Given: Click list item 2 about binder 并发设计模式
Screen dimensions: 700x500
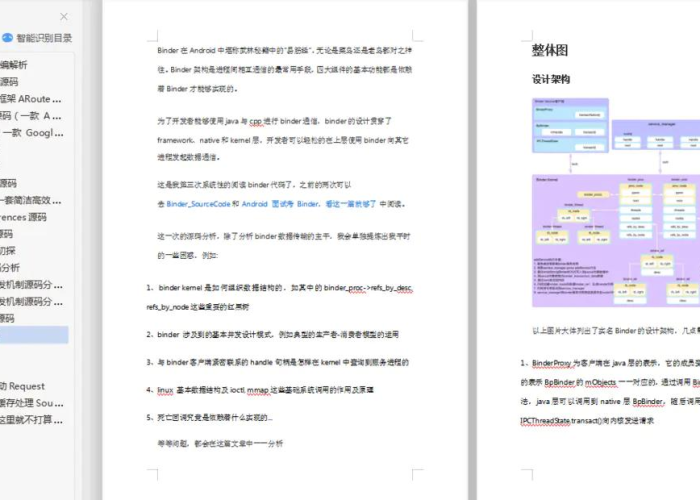Looking at the screenshot, I should 272,334.
